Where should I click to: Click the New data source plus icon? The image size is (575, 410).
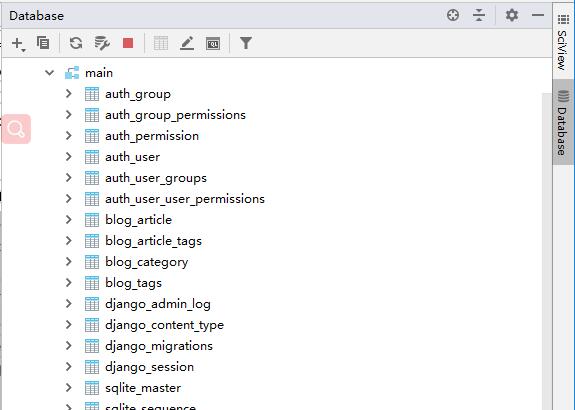[x=18, y=44]
